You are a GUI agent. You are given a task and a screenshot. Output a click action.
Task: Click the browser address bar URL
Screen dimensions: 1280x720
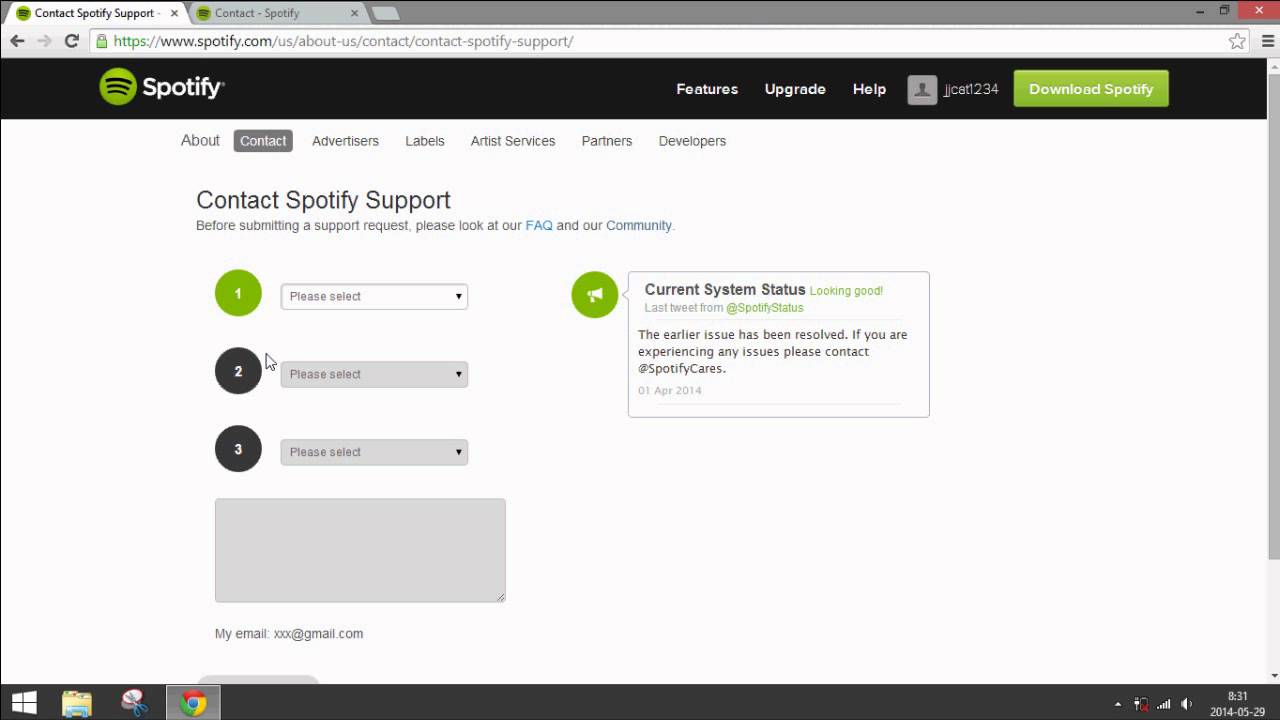[343, 41]
